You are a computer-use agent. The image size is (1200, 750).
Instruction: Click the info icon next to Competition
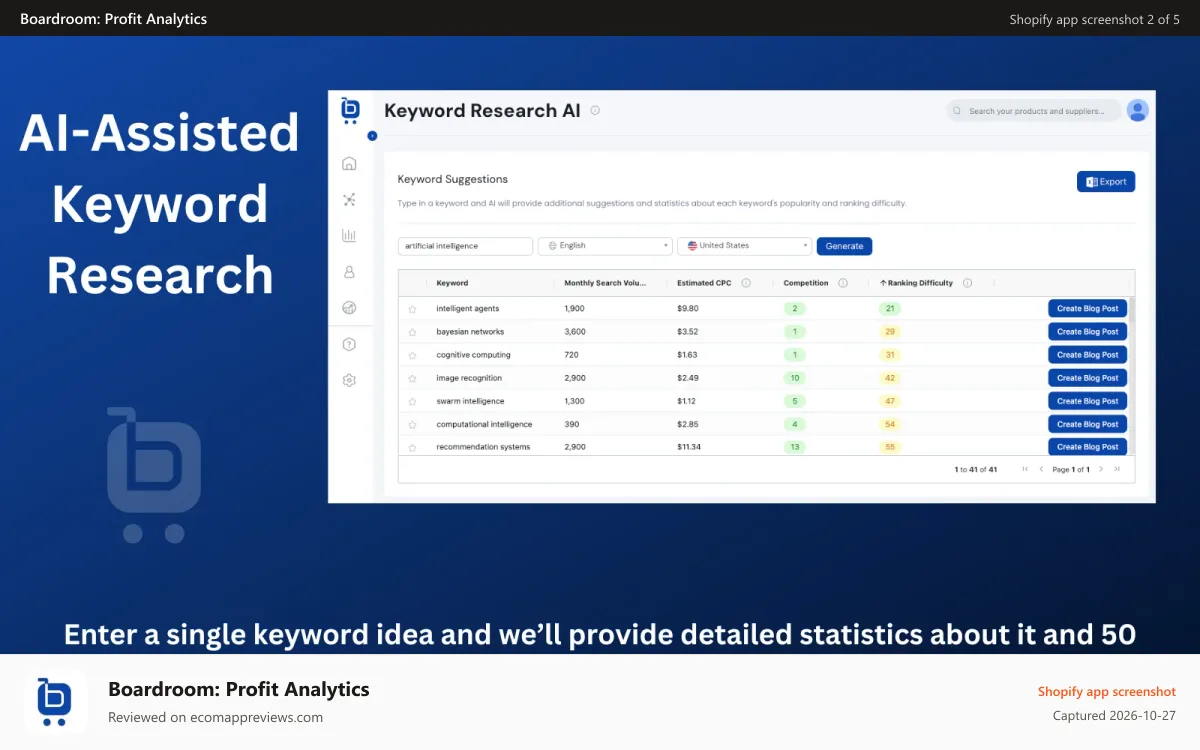click(x=843, y=283)
